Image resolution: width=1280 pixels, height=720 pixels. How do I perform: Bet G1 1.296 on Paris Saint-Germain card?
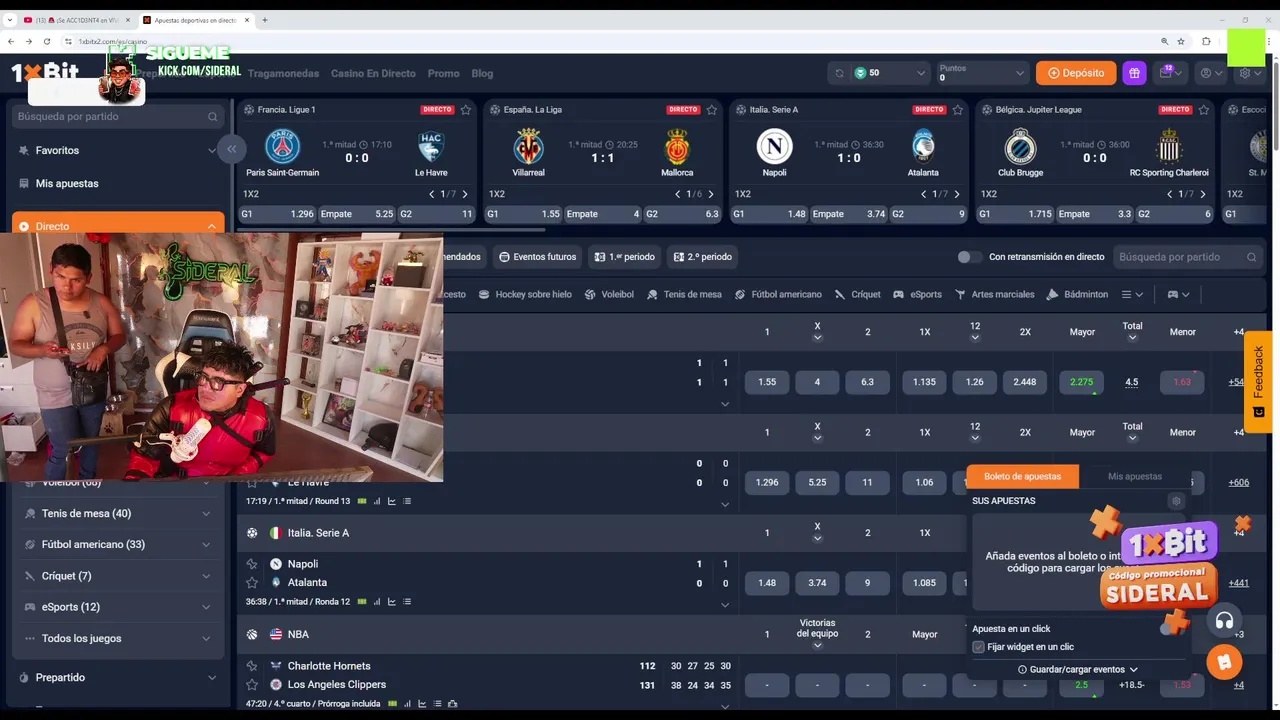pos(277,214)
